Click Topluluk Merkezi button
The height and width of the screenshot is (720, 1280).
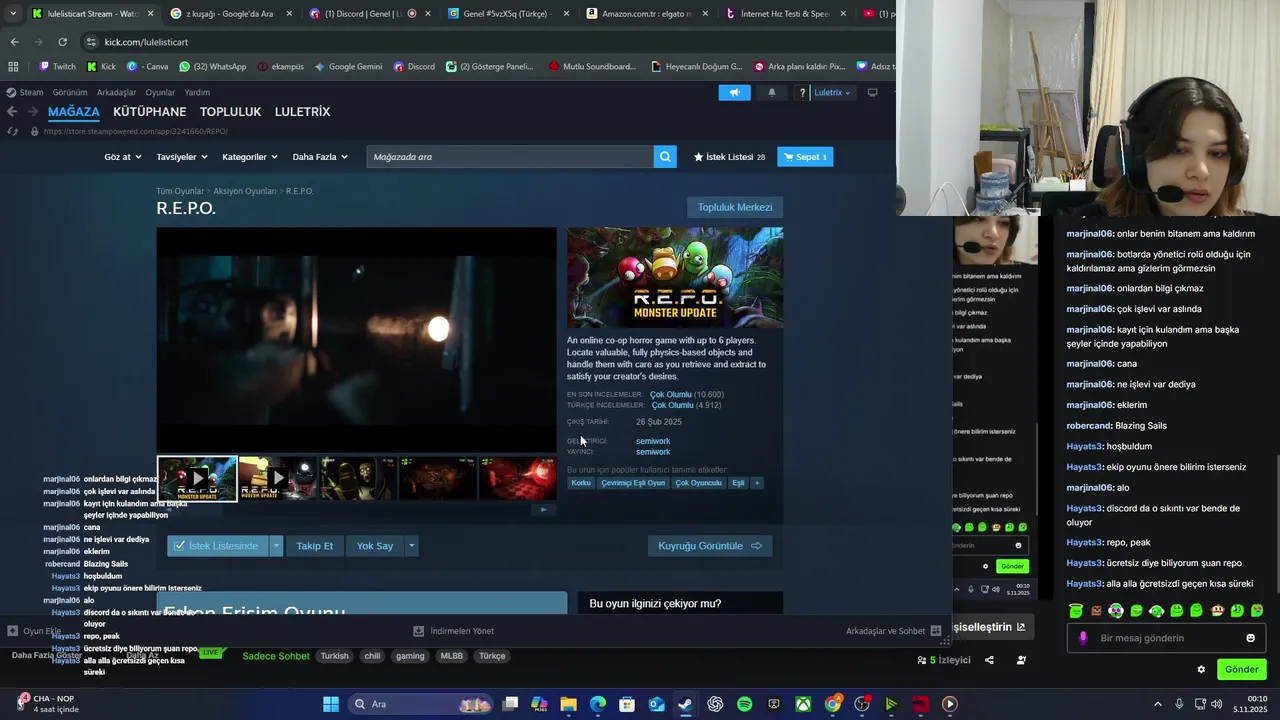[x=735, y=207]
